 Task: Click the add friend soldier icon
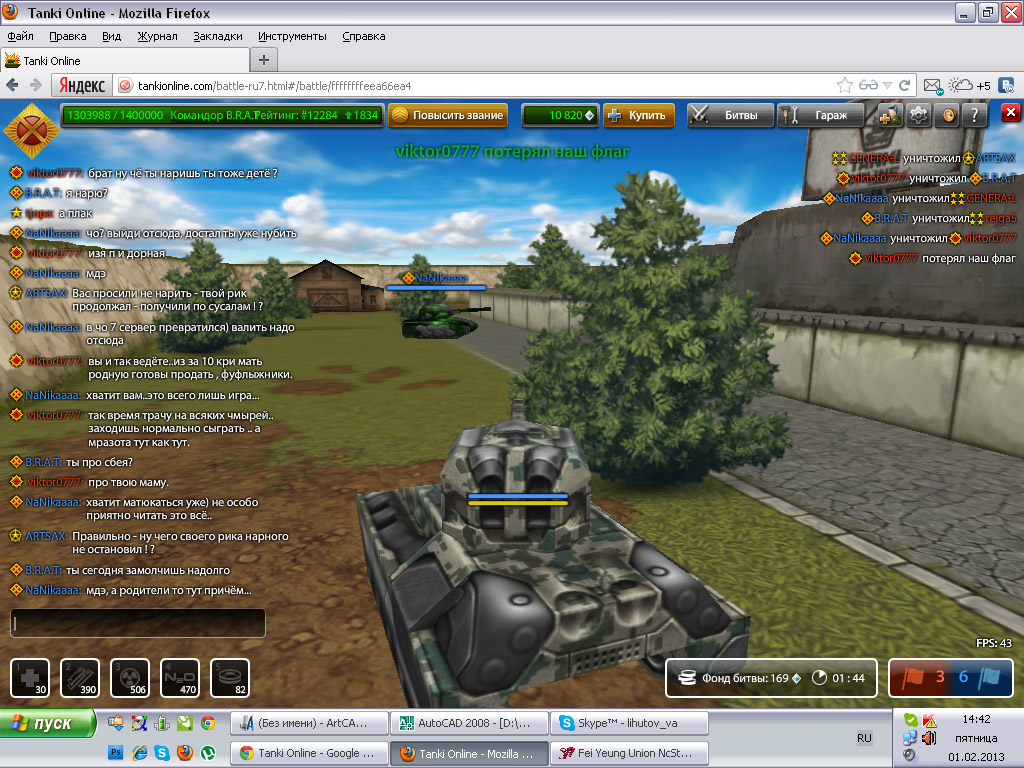tap(889, 116)
